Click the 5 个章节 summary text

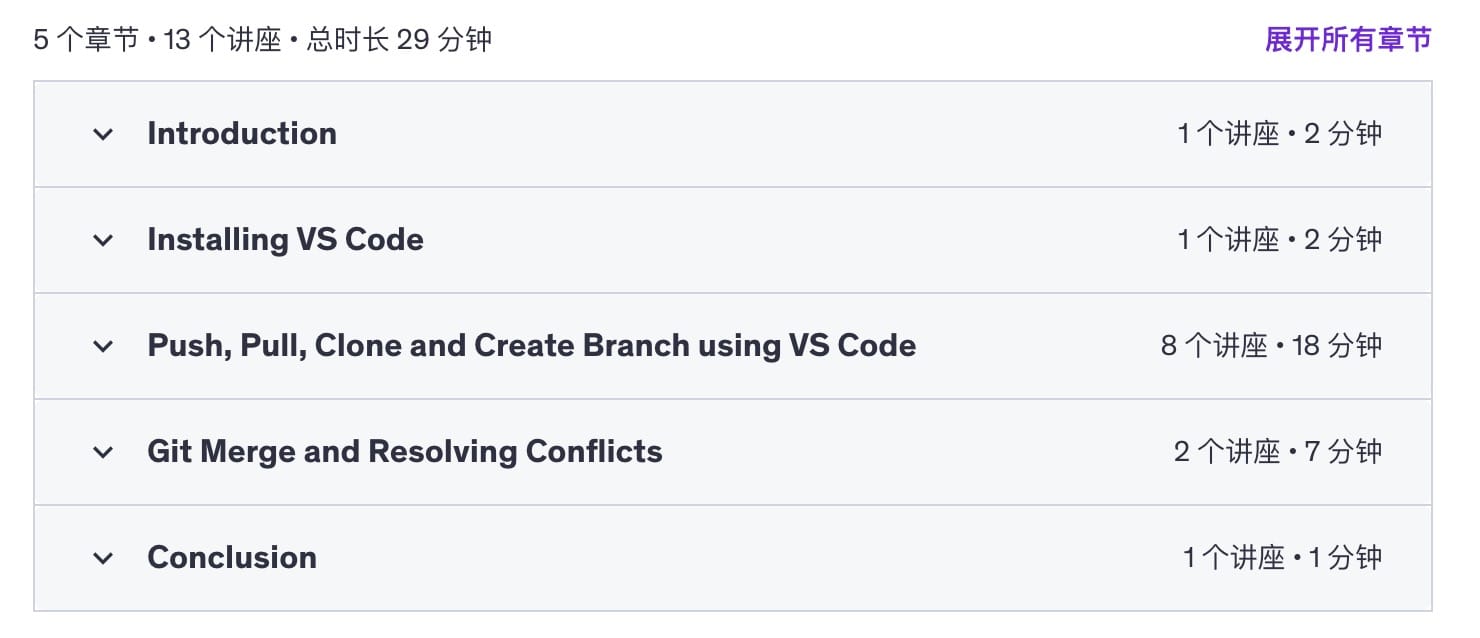[x=86, y=40]
